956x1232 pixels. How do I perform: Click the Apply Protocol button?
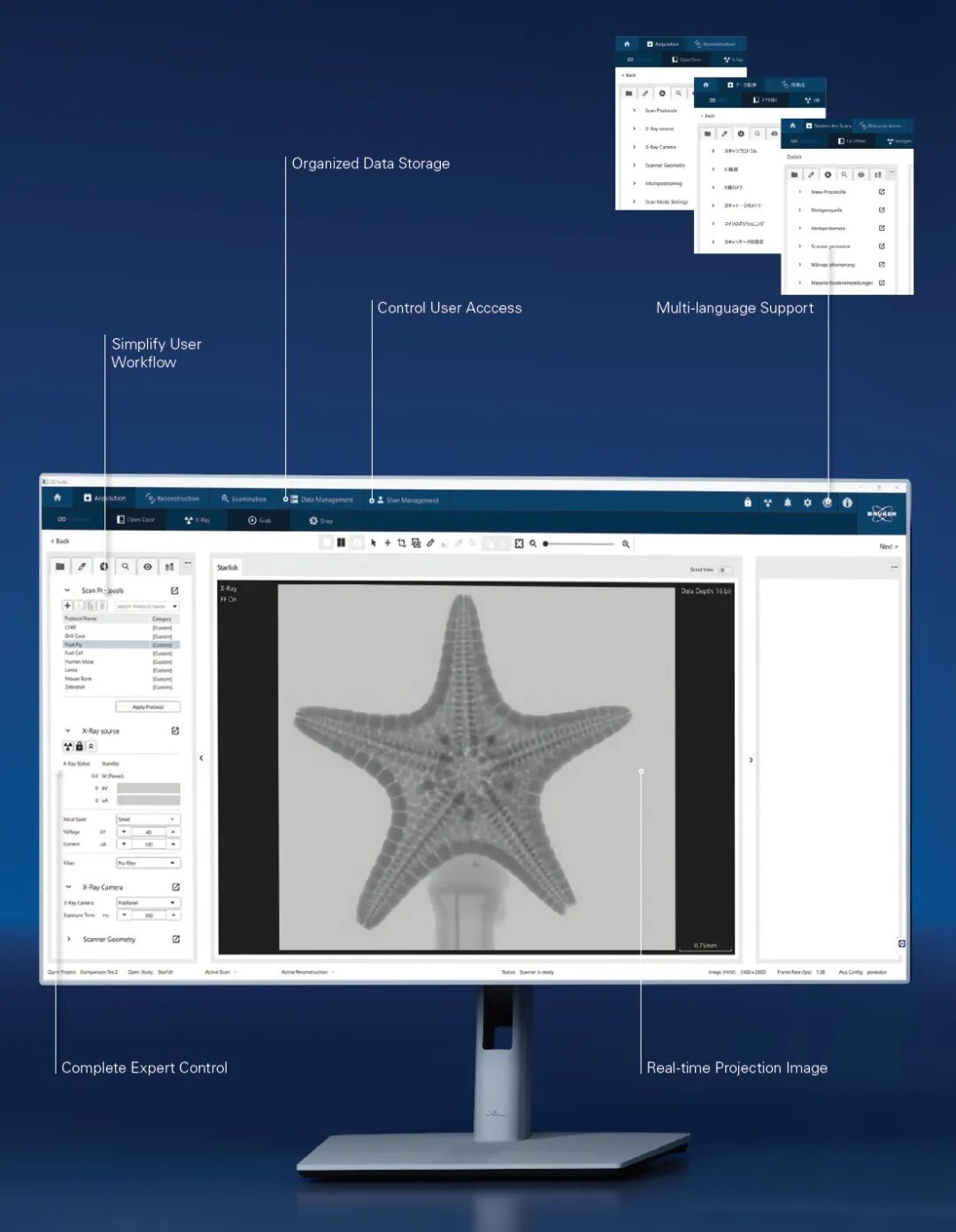pyautogui.click(x=148, y=706)
